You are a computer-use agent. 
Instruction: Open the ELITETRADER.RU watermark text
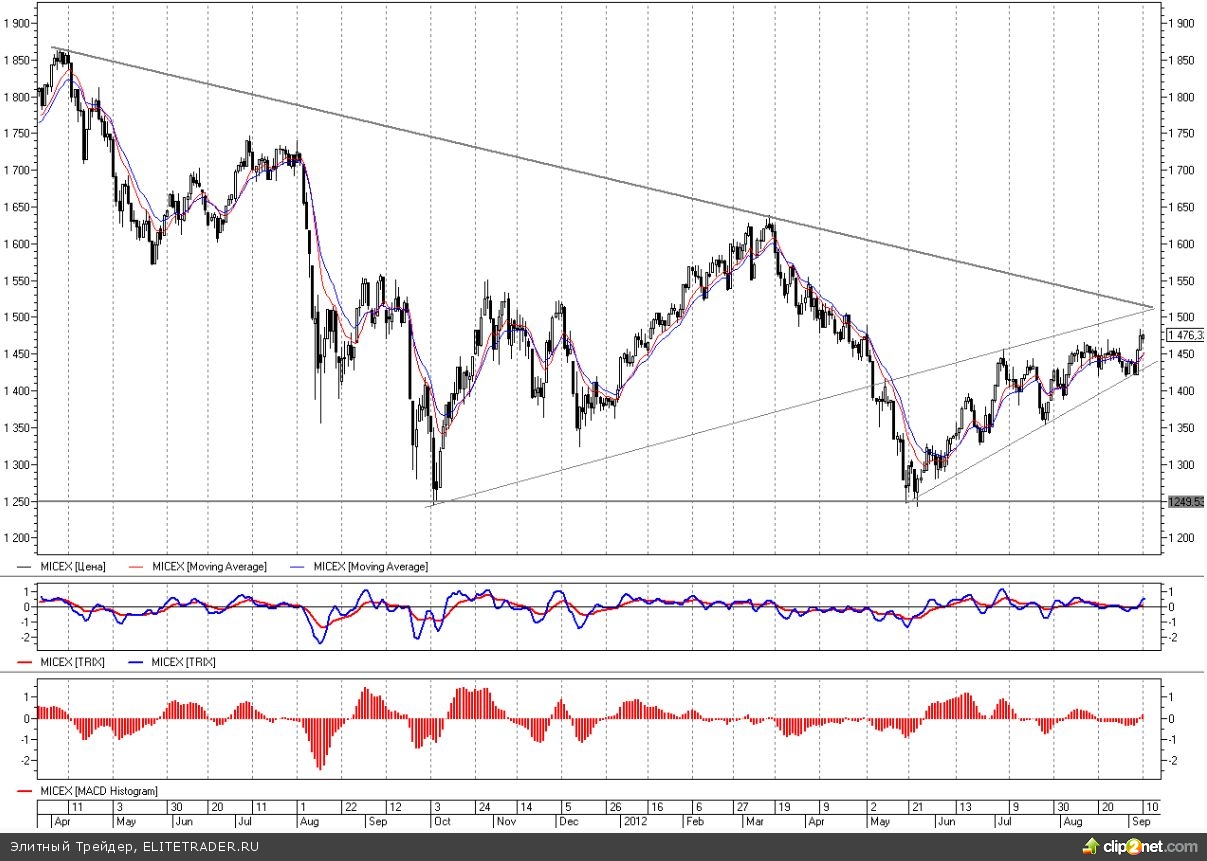(200, 847)
